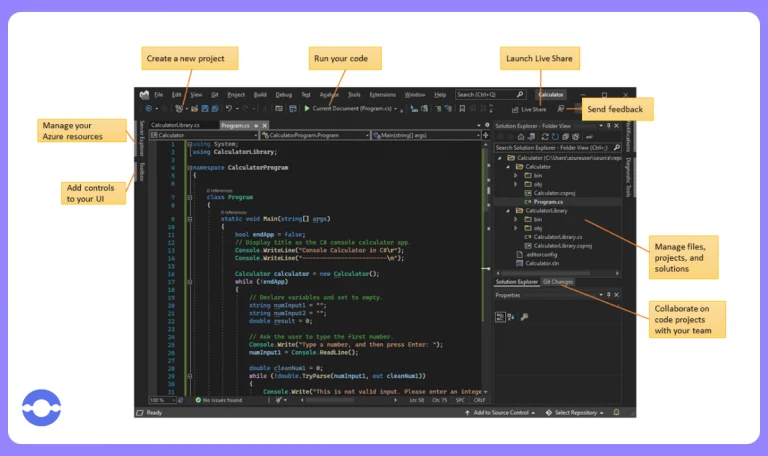Open the Current Document startup dropdown arrow
Viewport: 768px width, 456px height.
(x=396, y=109)
